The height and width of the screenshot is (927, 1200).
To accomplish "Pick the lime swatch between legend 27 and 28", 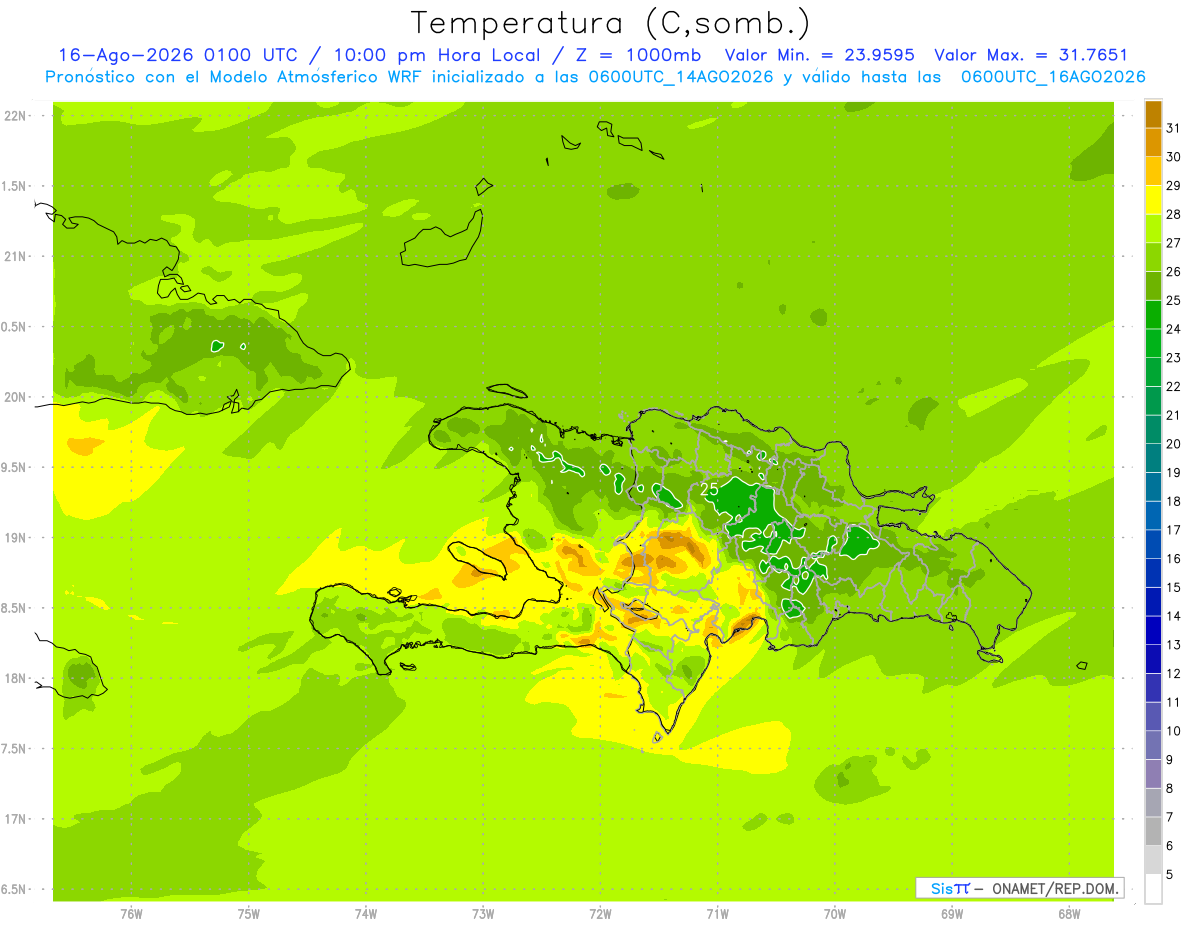I will (1153, 228).
